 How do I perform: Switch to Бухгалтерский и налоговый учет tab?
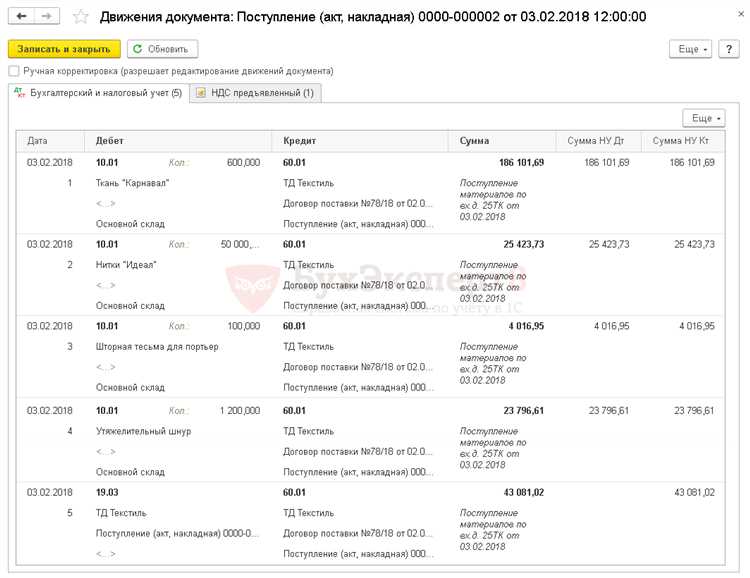99,93
